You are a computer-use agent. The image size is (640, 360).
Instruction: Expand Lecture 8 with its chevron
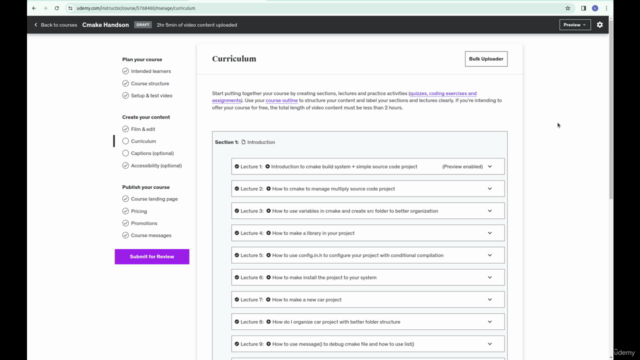coord(490,322)
